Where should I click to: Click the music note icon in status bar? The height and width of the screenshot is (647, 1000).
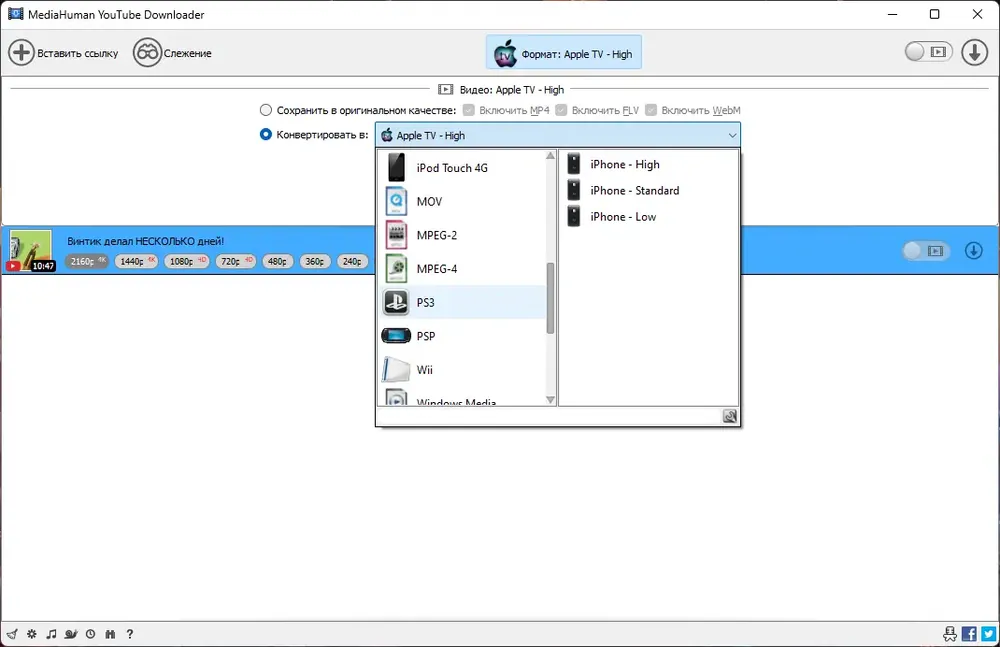coord(52,634)
